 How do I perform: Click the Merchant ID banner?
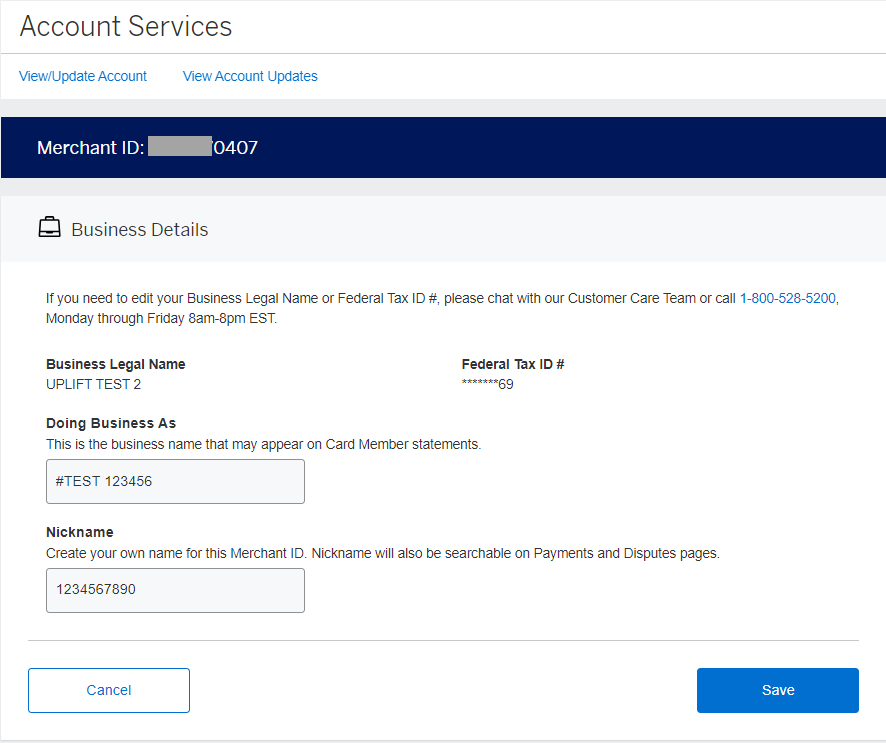[x=146, y=147]
